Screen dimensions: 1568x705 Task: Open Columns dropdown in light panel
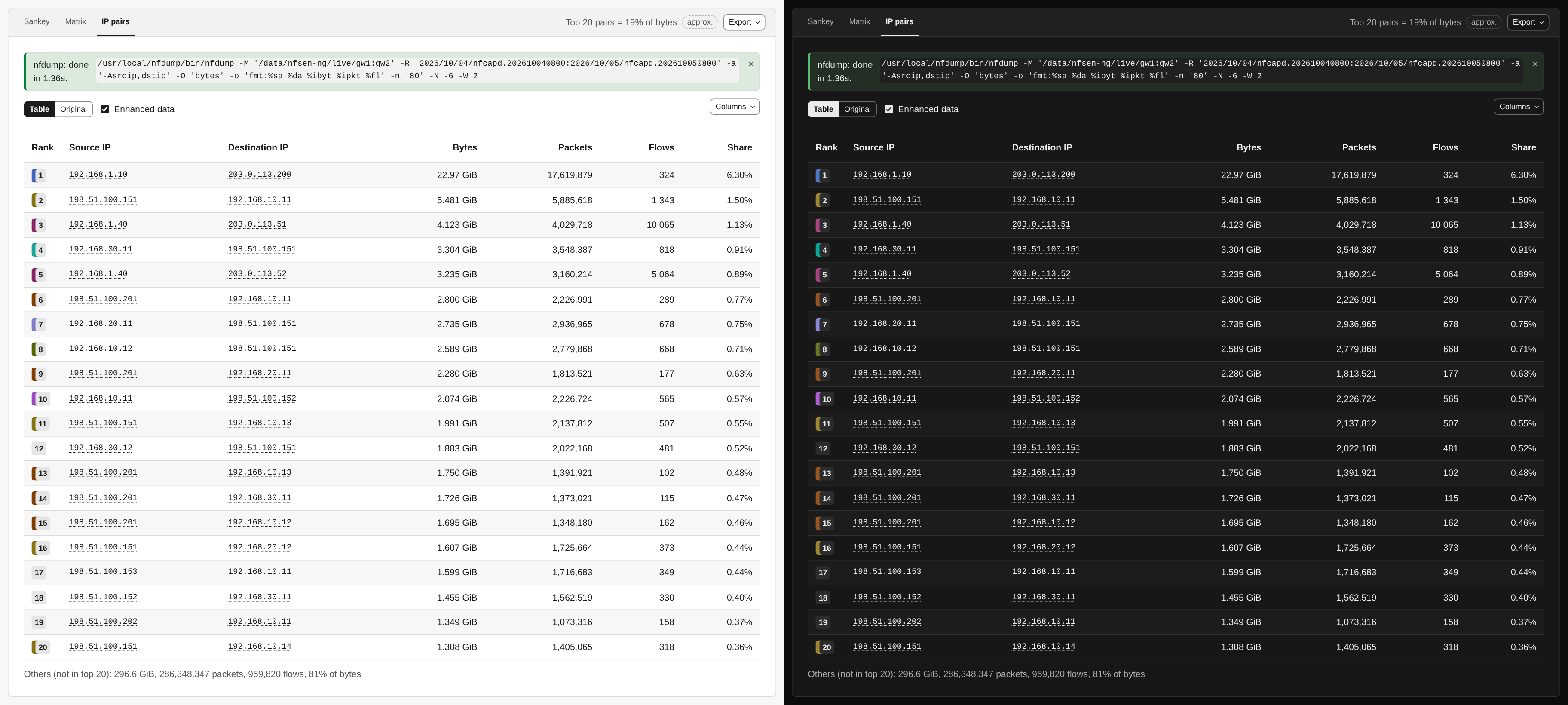(x=735, y=107)
